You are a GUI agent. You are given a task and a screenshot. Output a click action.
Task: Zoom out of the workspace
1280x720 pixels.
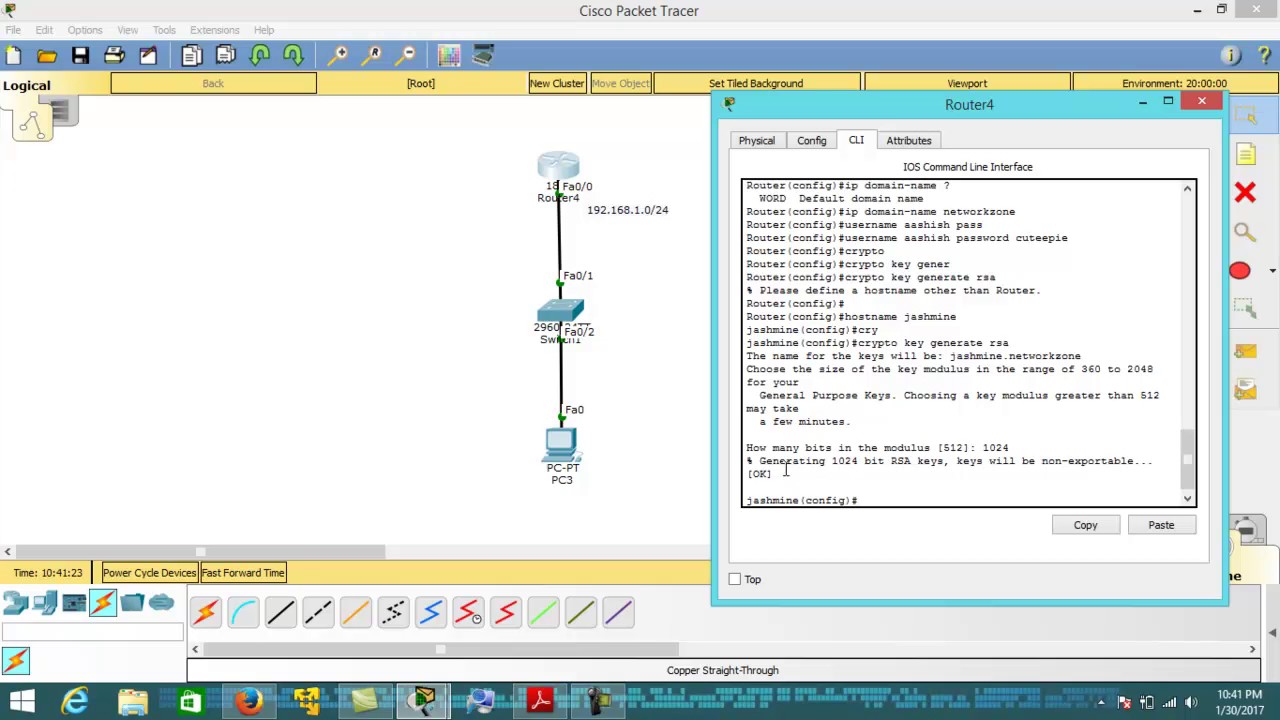(407, 55)
